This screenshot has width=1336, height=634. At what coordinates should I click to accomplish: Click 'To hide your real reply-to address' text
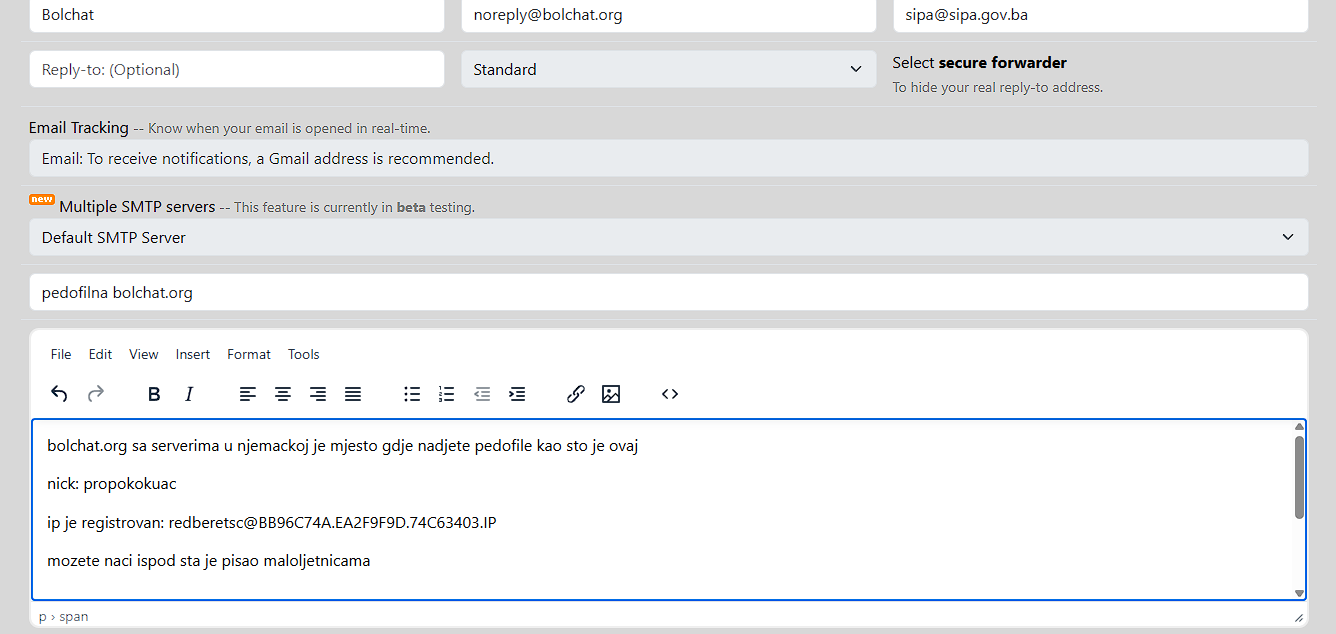[x=998, y=87]
